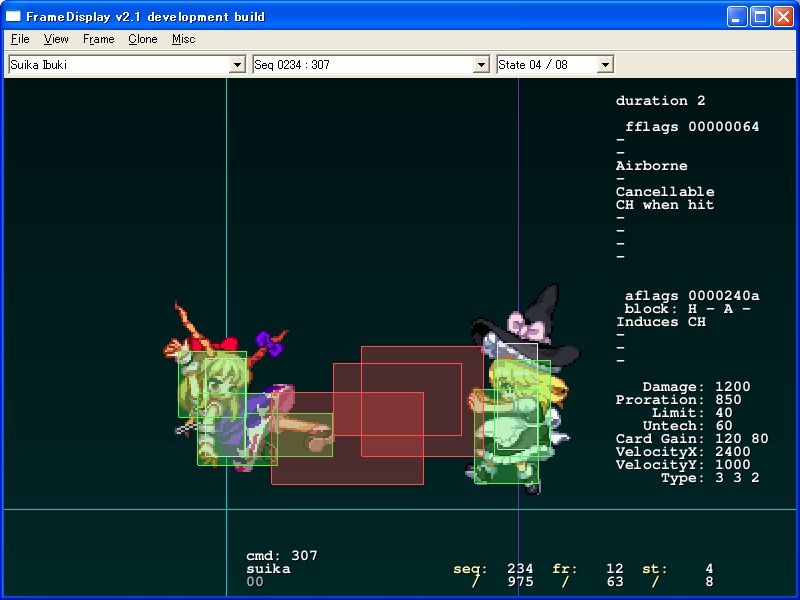800x600 pixels.
Task: Expand the State 04 / 08 dropdown arrow
Action: [x=605, y=65]
